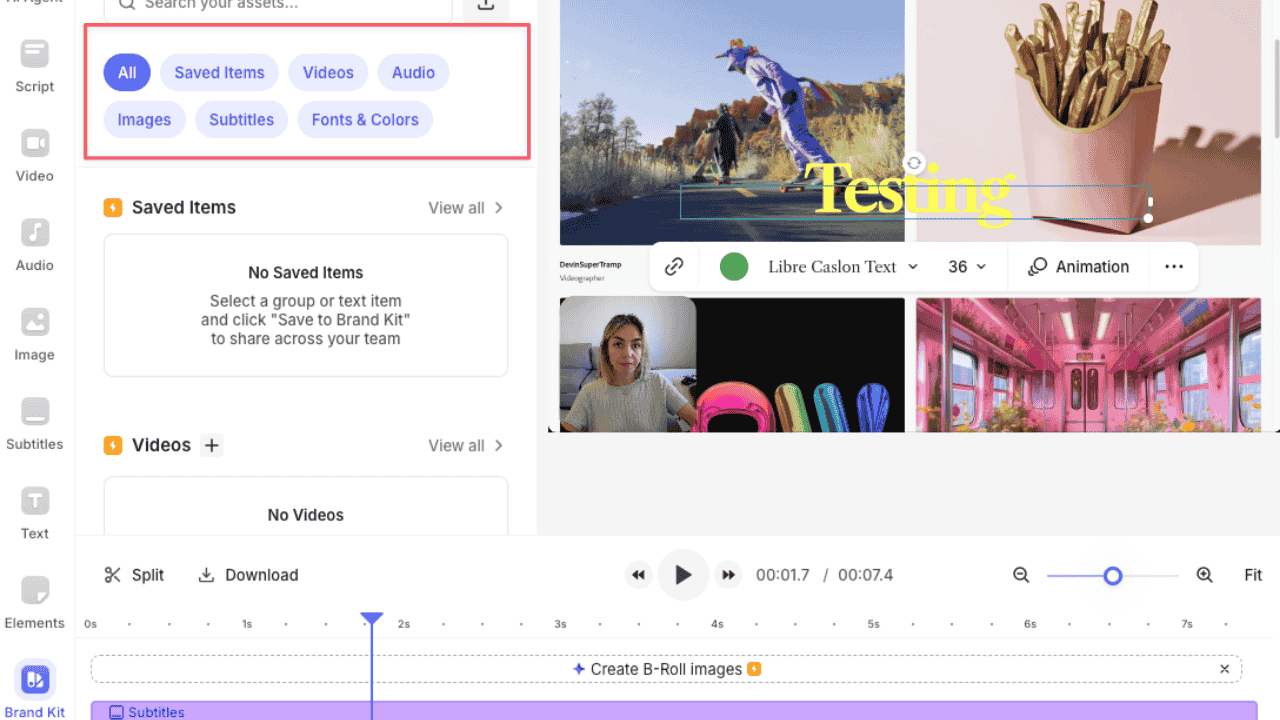Download the project
Image resolution: width=1280 pixels, height=720 pixels.
[248, 575]
